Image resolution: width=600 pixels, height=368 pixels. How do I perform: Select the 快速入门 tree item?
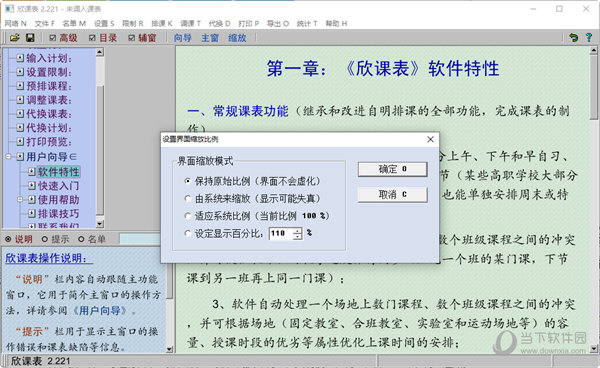click(x=58, y=186)
